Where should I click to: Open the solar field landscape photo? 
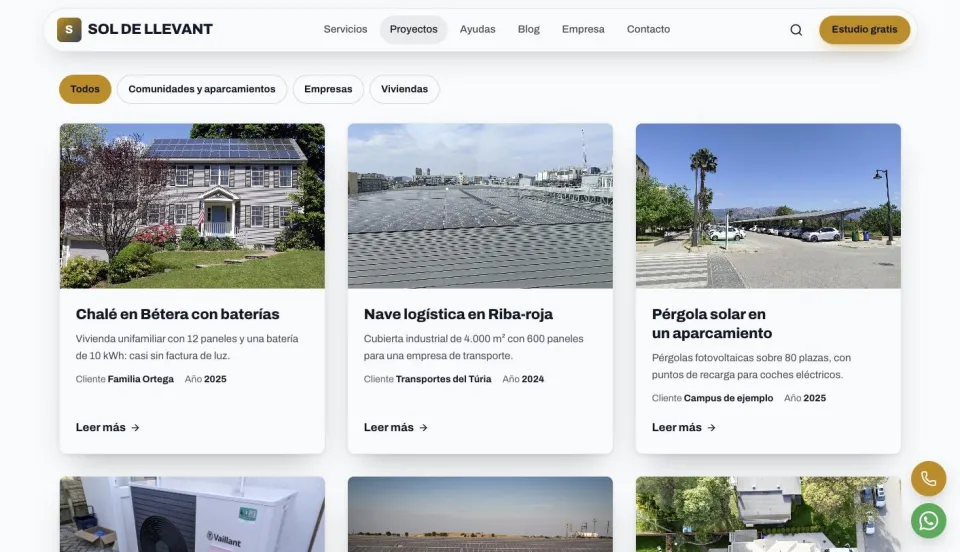point(480,514)
